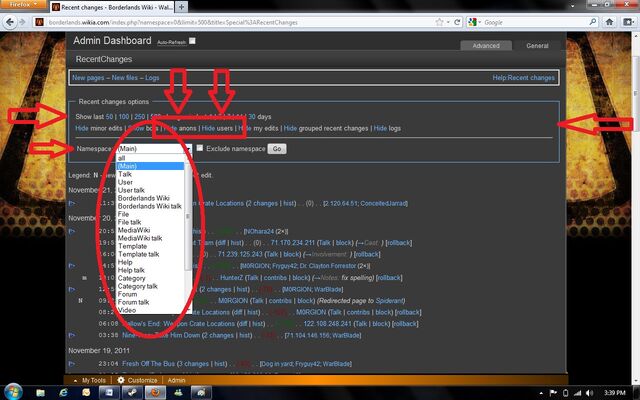Launch Internet Explorer from the taskbar
The width and height of the screenshot is (640, 400).
63,393
